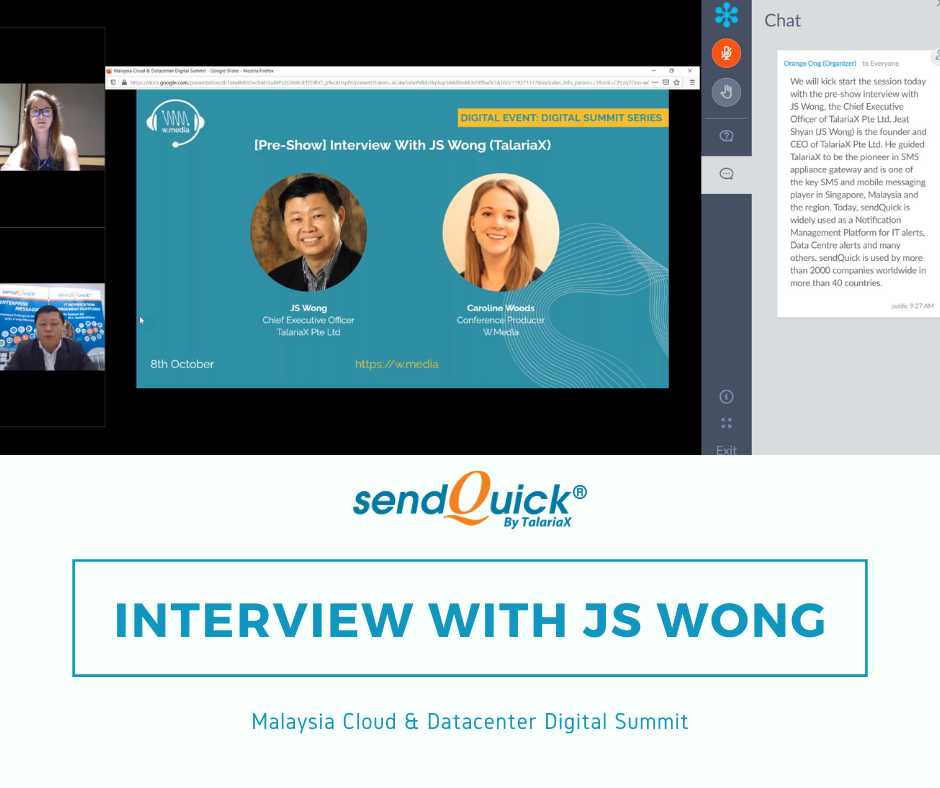Click the Firefox logo in the title bar
The image size is (940, 788).
click(109, 71)
